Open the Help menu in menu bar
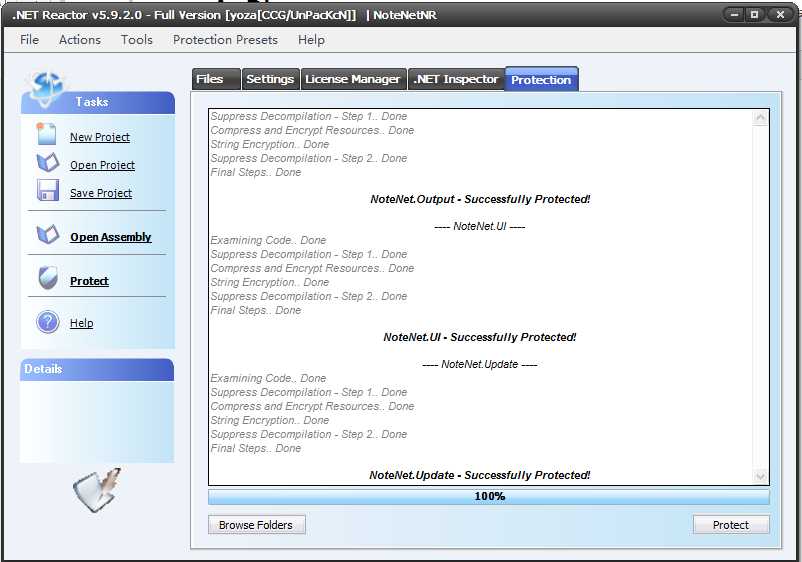The image size is (802, 562). (311, 40)
